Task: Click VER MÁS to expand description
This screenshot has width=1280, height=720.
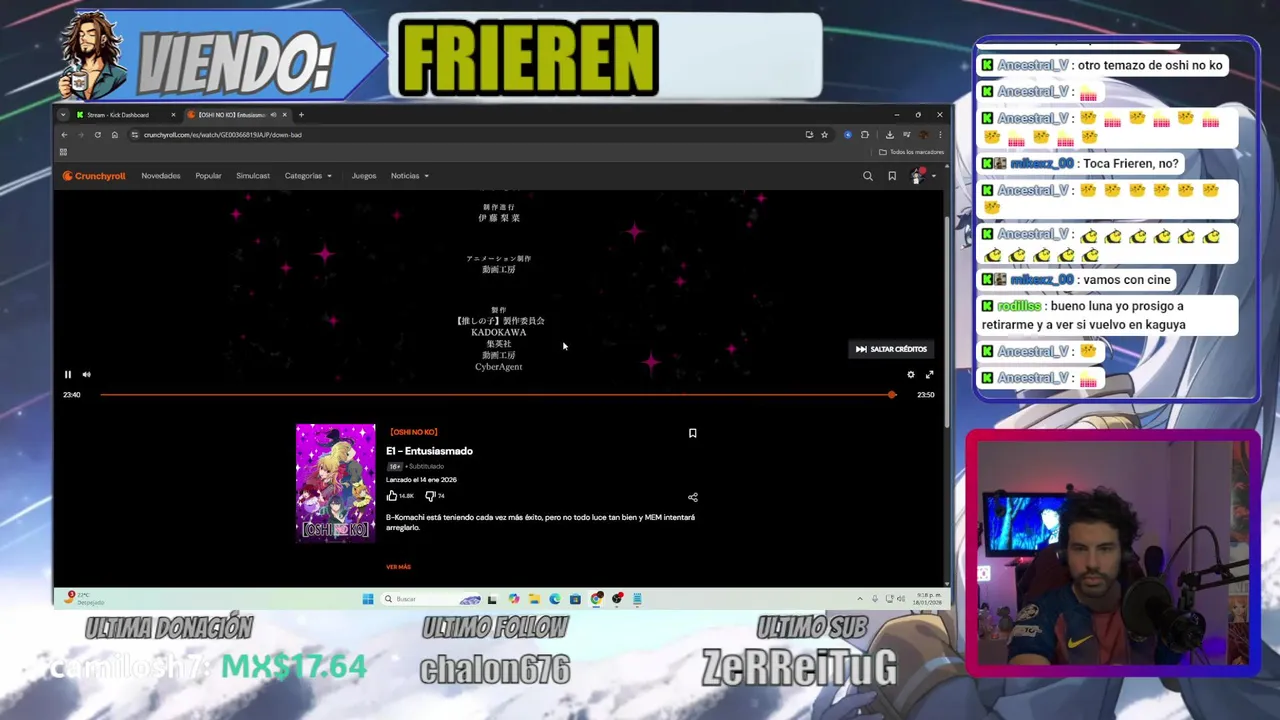Action: click(398, 567)
